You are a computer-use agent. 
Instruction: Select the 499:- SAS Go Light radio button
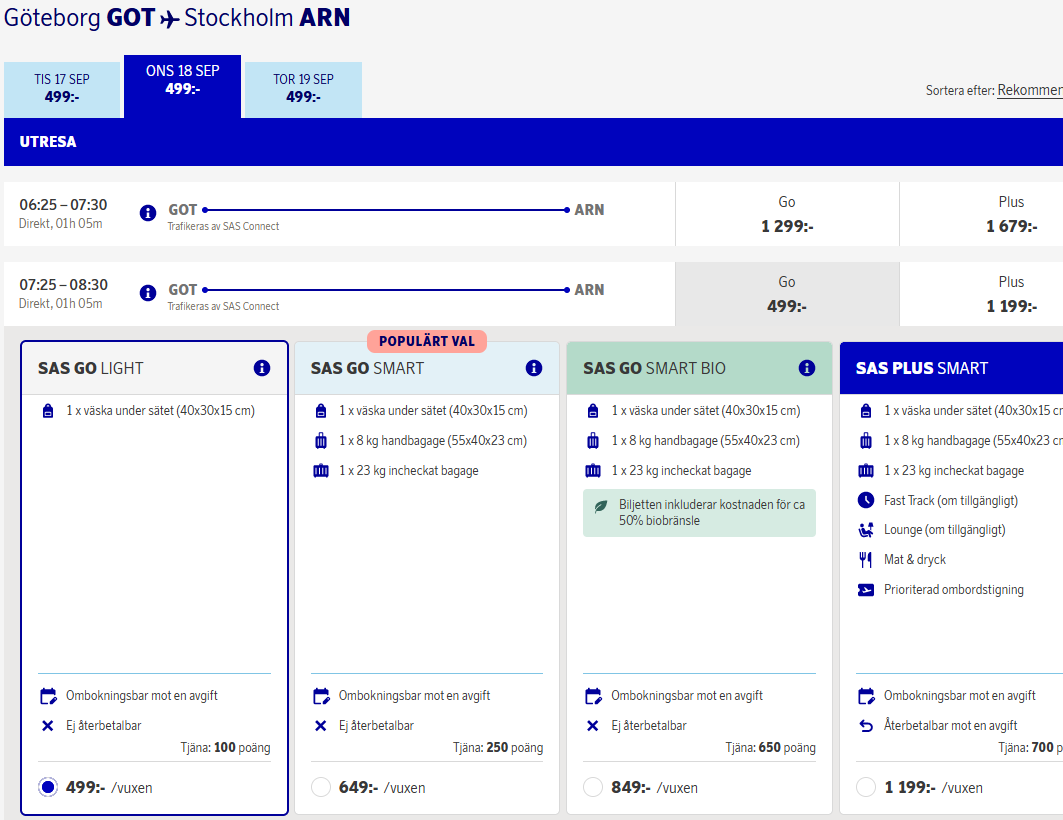coord(48,787)
